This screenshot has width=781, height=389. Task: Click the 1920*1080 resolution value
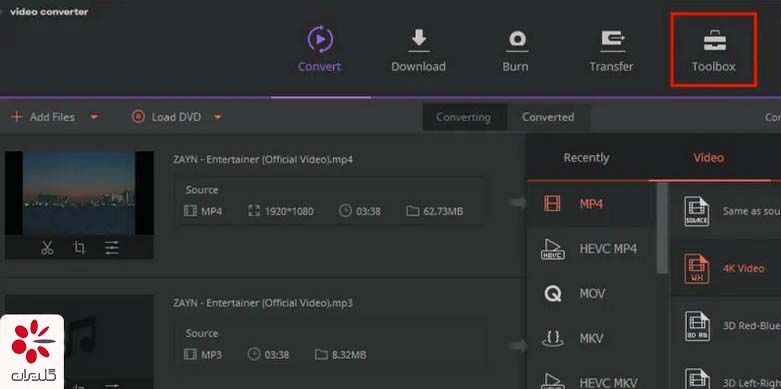pos(289,211)
